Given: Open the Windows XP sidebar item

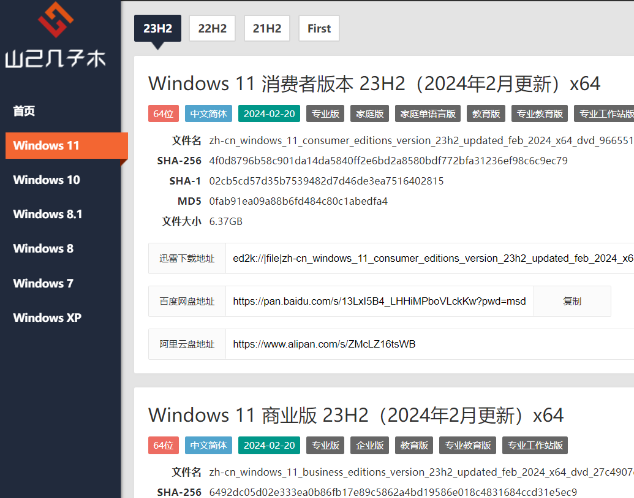Looking at the screenshot, I should [47, 318].
